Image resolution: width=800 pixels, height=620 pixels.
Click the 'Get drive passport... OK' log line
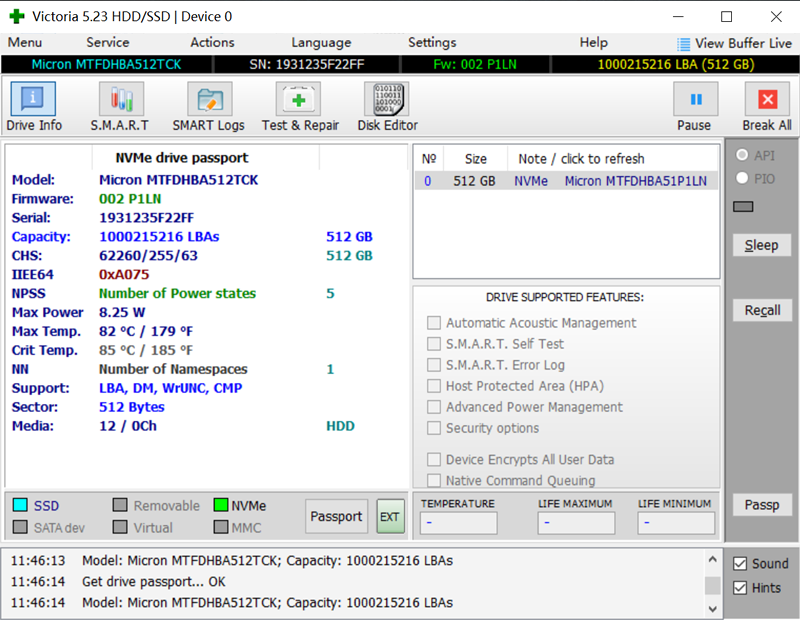(154, 582)
